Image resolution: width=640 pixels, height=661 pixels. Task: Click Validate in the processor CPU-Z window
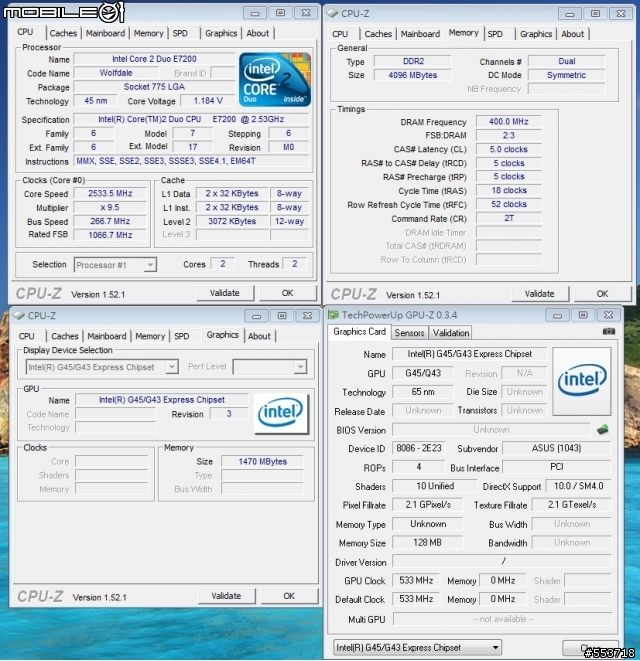click(x=225, y=293)
